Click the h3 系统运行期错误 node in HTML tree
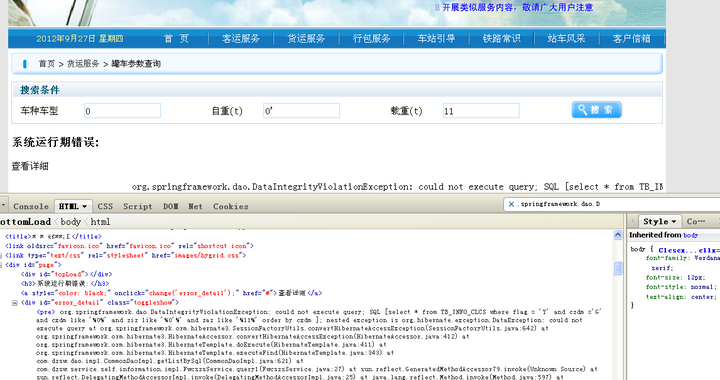Viewport: 720px width, 380px height. [65, 283]
